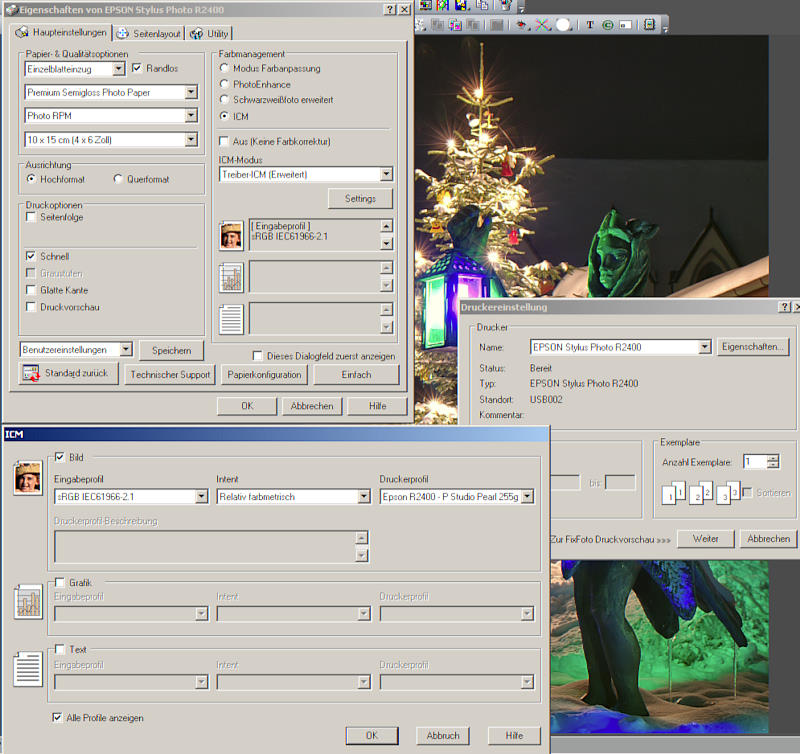Viewport: 800px width, 754px height.
Task: Switch to the Seitenlayout tab
Action: (x=148, y=34)
